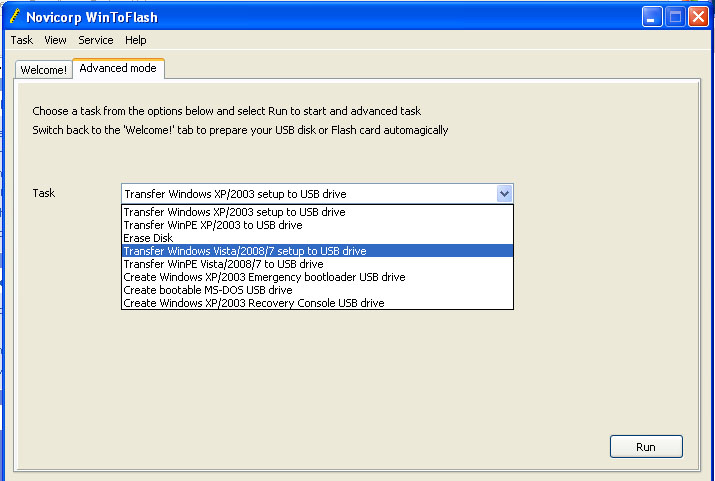This screenshot has height=481, width=715.
Task: Choose Transfer WinPE Vista/2008/7 to USB drive
Action: (x=317, y=264)
